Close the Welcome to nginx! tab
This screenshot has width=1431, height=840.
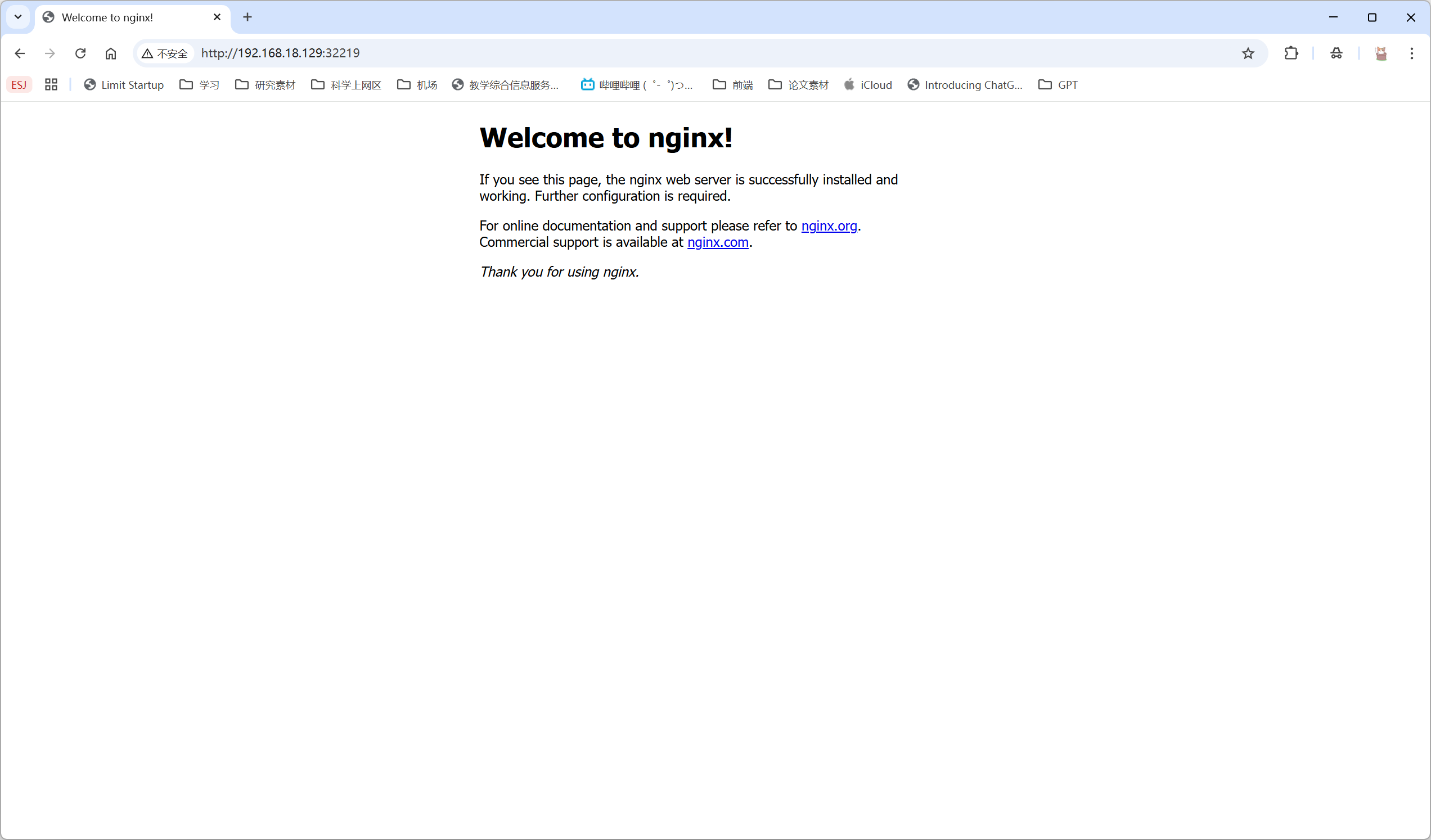tap(217, 17)
